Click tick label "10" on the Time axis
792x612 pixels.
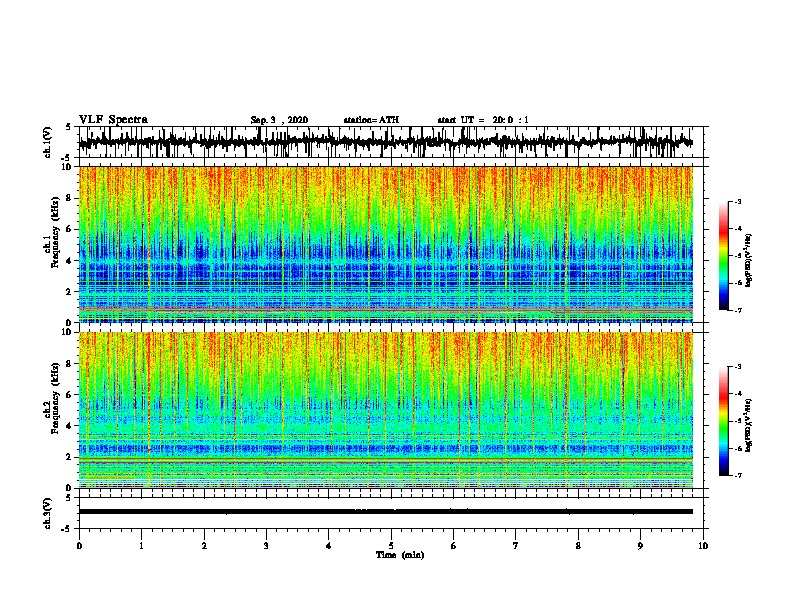(x=703, y=546)
